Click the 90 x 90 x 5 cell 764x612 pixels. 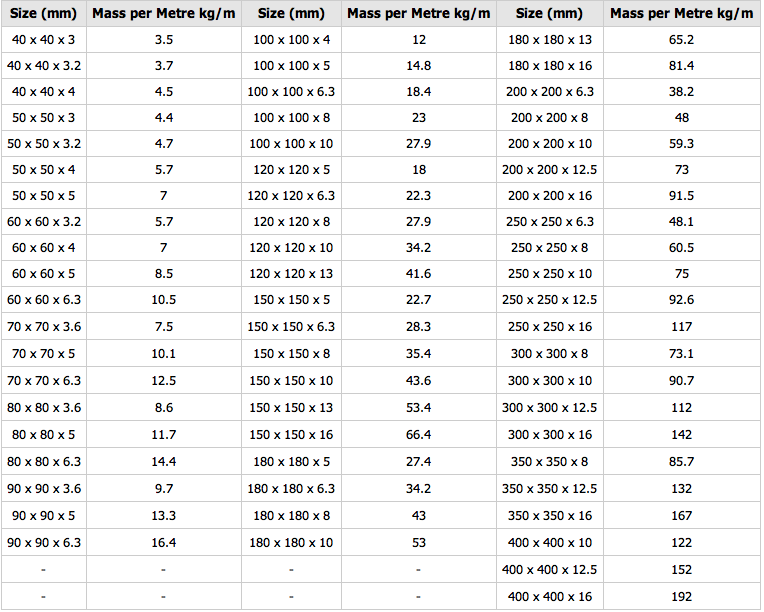pos(43,516)
